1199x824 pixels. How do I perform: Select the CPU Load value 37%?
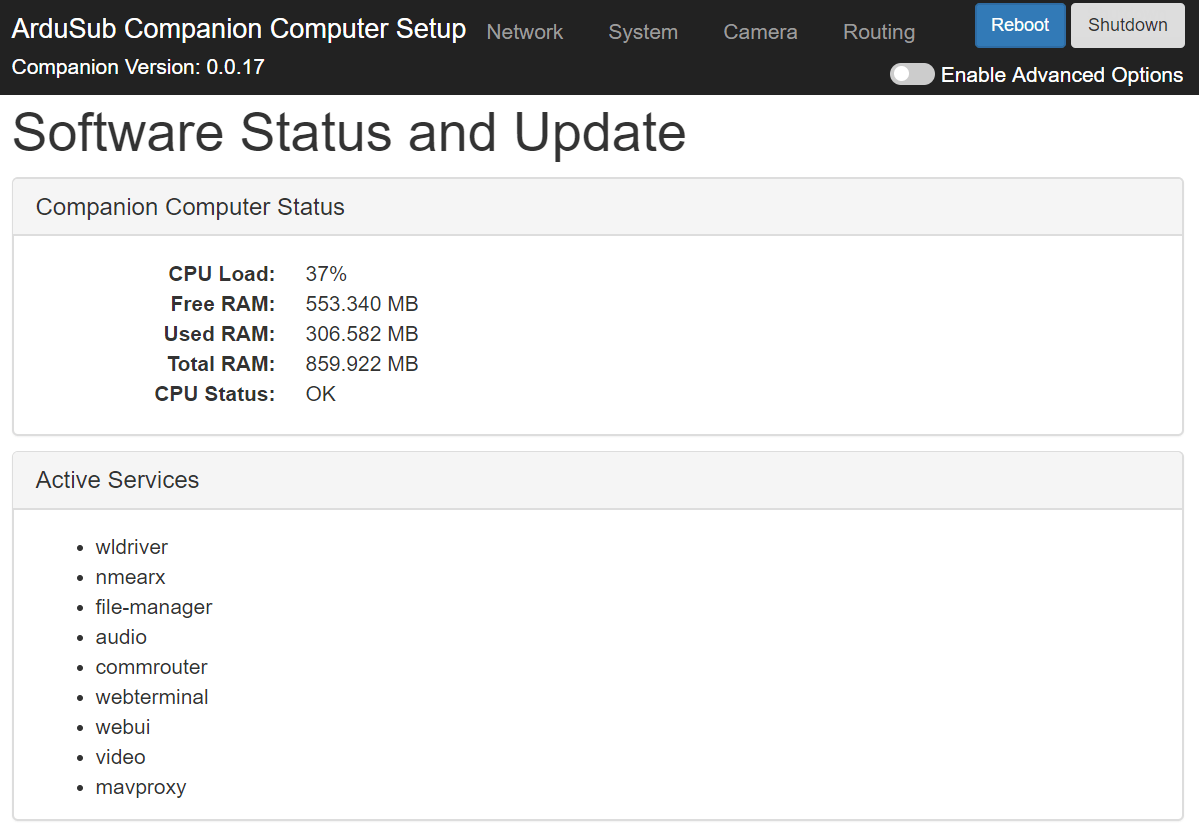click(x=326, y=274)
